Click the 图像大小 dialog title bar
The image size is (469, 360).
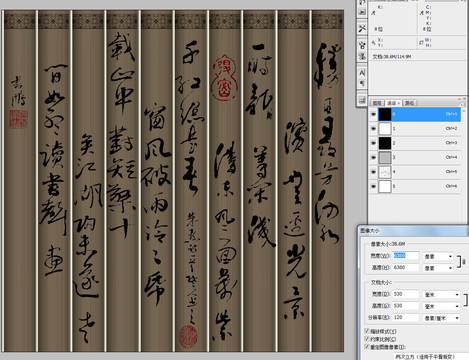413,230
